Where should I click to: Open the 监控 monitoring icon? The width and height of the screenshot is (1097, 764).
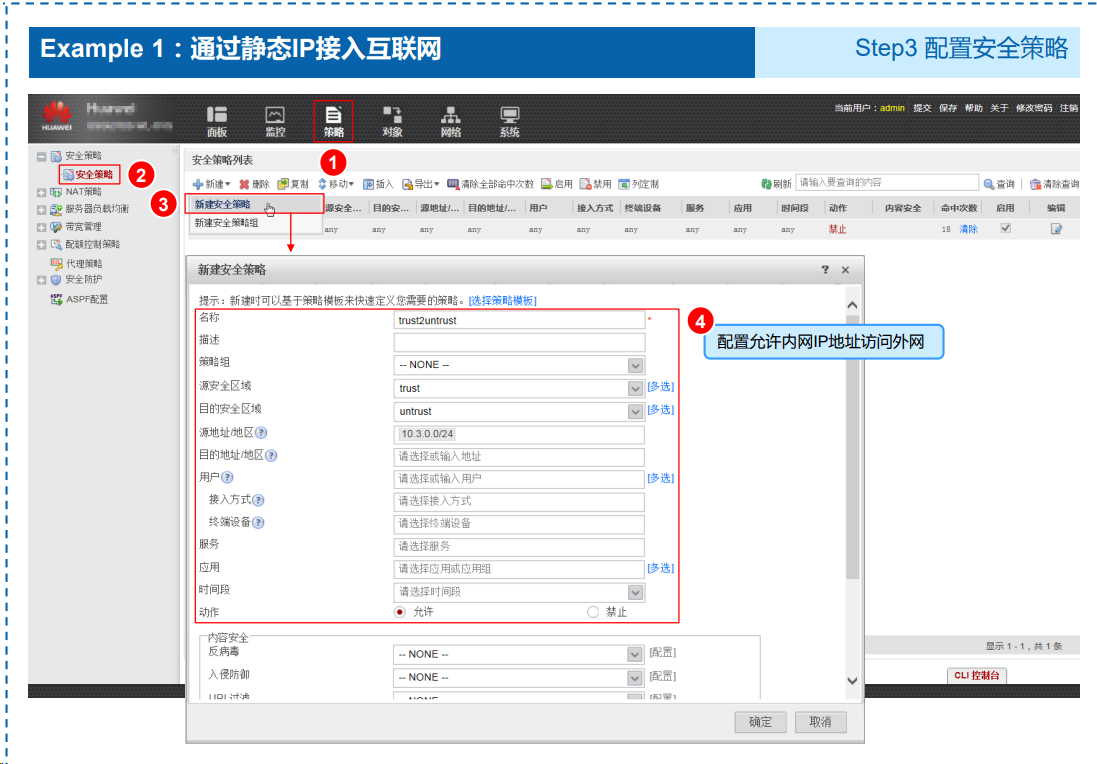click(275, 120)
